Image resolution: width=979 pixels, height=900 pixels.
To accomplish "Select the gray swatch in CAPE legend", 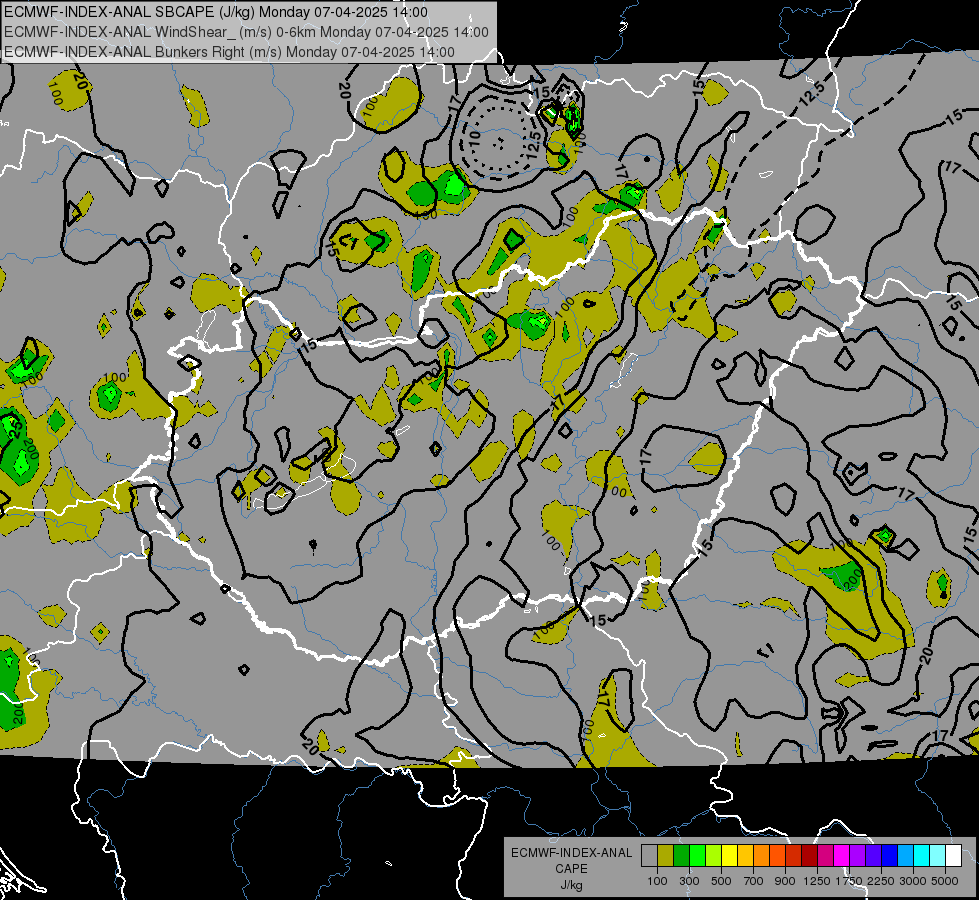I will tap(649, 855).
